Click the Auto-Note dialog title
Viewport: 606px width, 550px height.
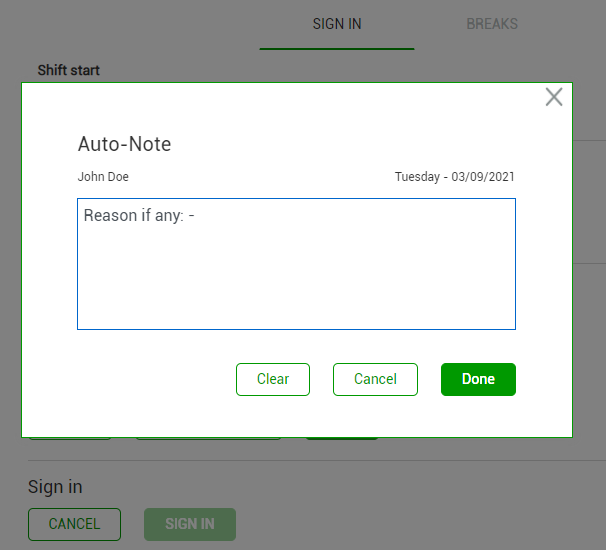[124, 144]
